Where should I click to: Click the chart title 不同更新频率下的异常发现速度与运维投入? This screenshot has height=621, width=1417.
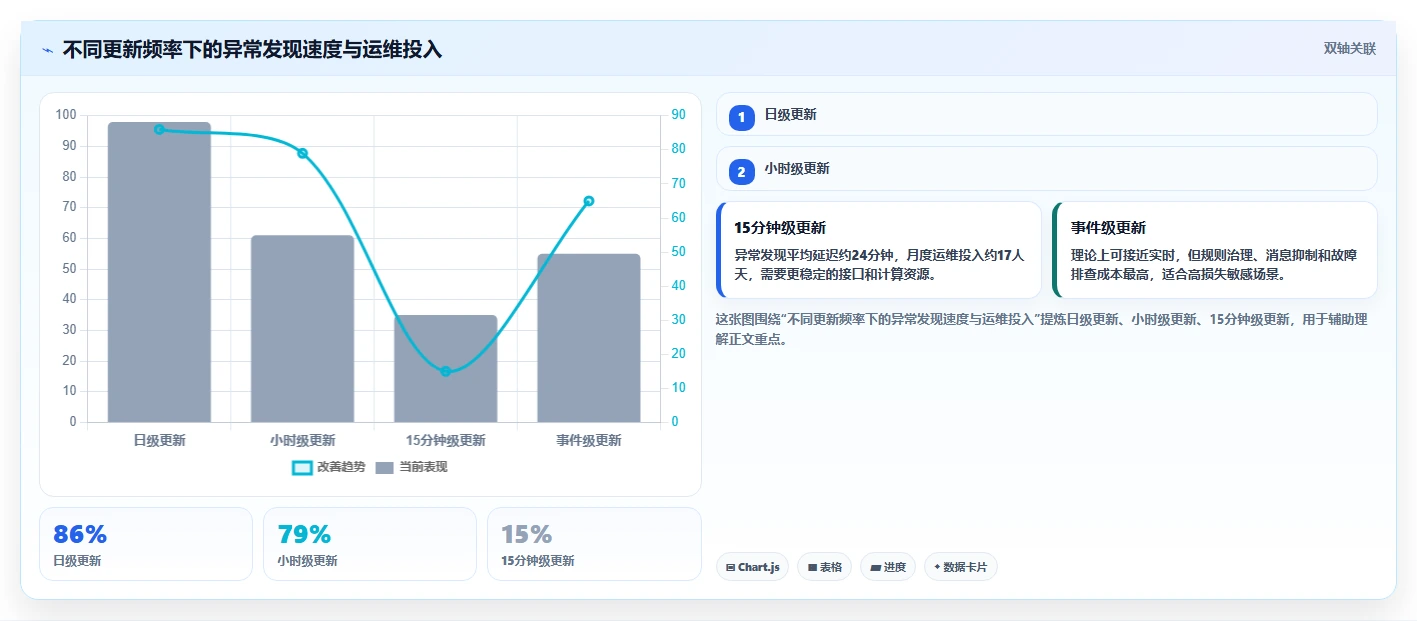pyautogui.click(x=252, y=50)
